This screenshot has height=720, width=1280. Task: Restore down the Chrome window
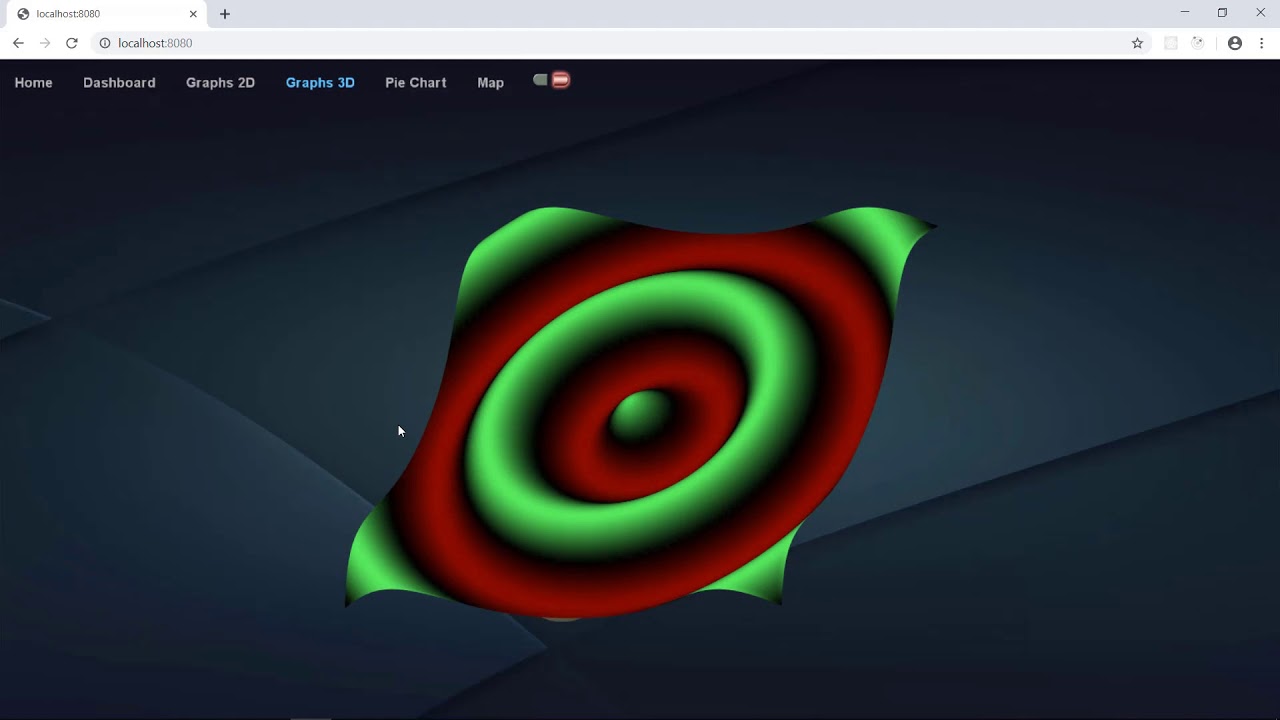pyautogui.click(x=1222, y=13)
